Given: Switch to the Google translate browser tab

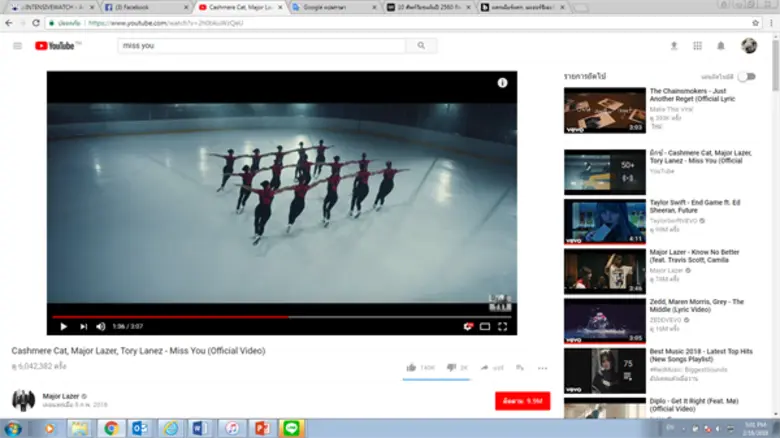Looking at the screenshot, I should [335, 7].
